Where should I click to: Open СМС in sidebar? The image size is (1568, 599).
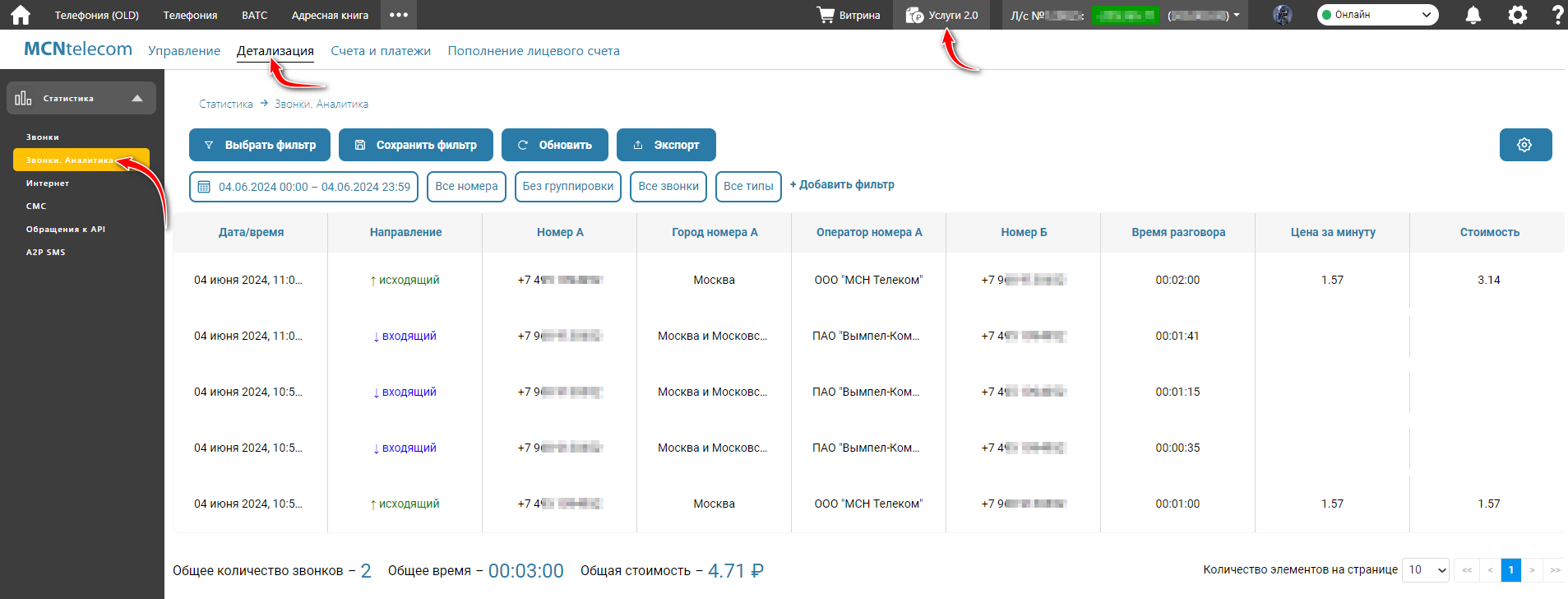click(x=36, y=207)
